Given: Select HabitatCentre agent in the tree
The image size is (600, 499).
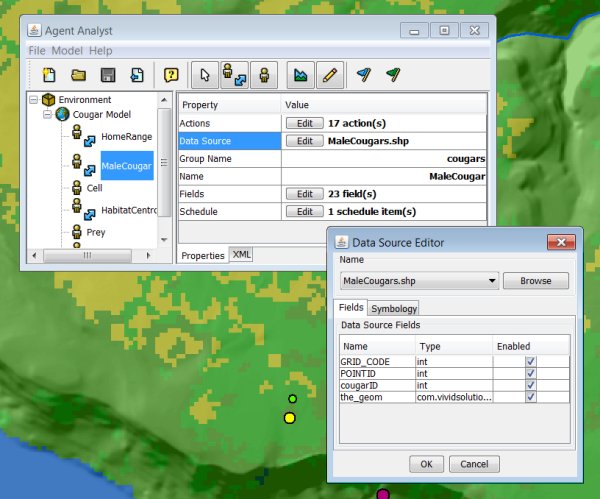Looking at the screenshot, I should point(129,210).
